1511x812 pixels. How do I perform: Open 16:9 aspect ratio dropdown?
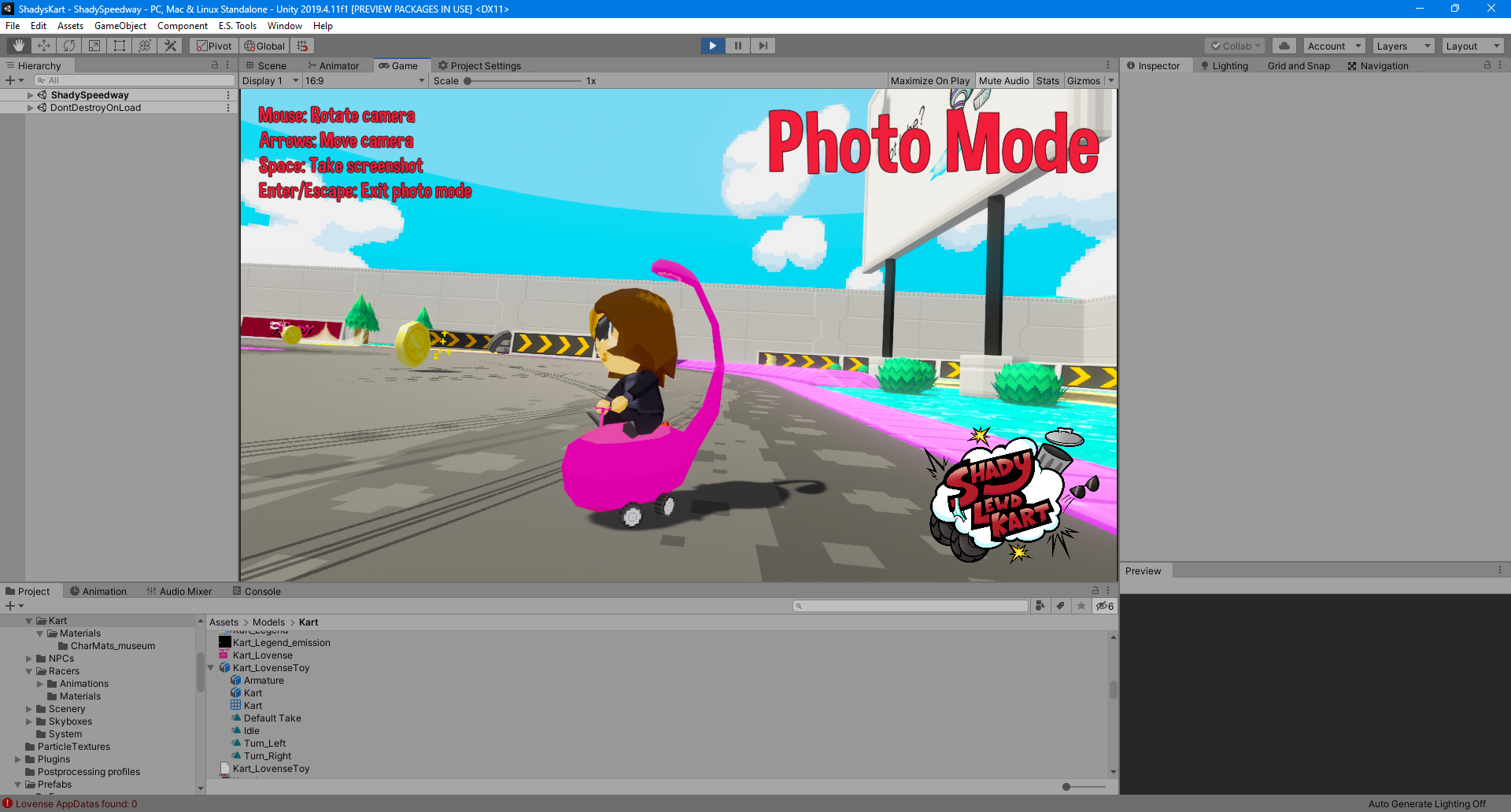365,80
